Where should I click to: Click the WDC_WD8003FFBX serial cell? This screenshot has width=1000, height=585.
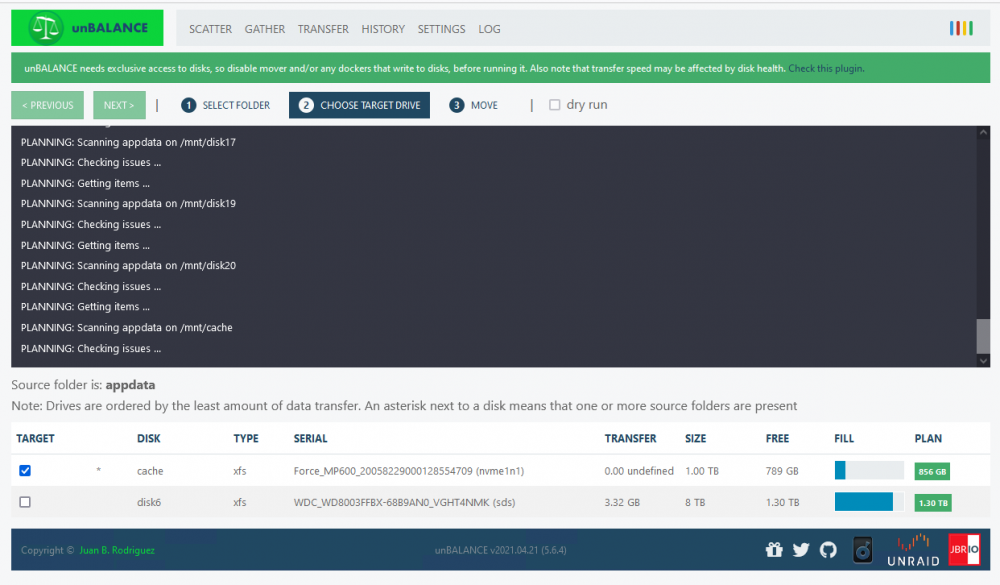[x=404, y=502]
